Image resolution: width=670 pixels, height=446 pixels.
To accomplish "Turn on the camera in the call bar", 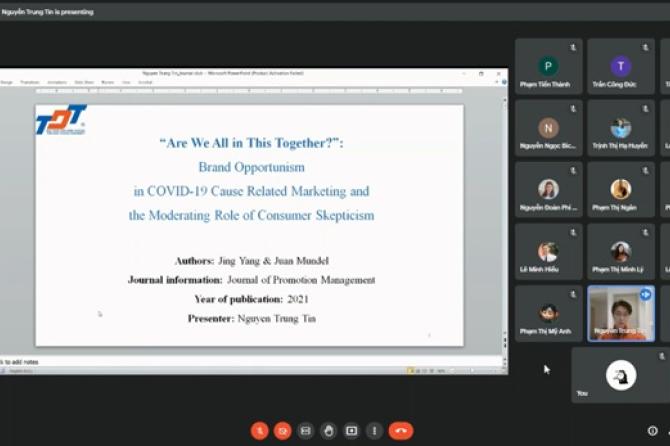I will pos(283,431).
